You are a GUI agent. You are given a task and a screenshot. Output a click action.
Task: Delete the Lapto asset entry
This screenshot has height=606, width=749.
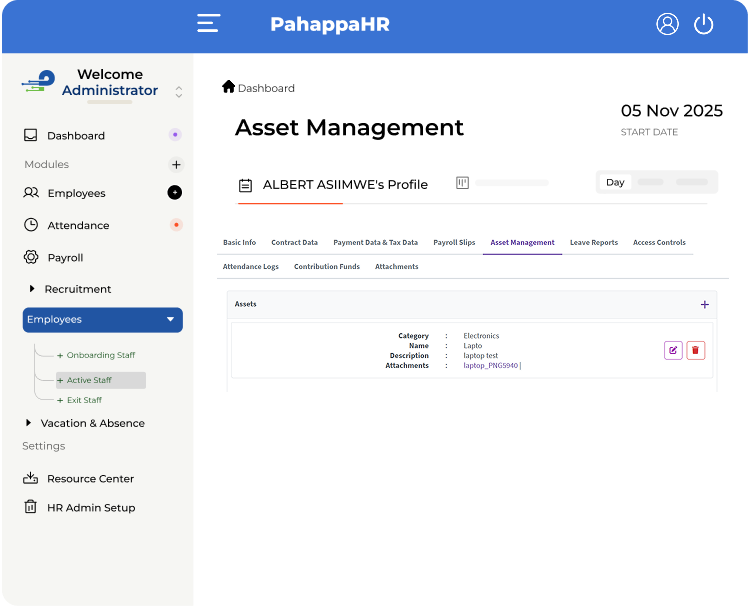click(696, 350)
